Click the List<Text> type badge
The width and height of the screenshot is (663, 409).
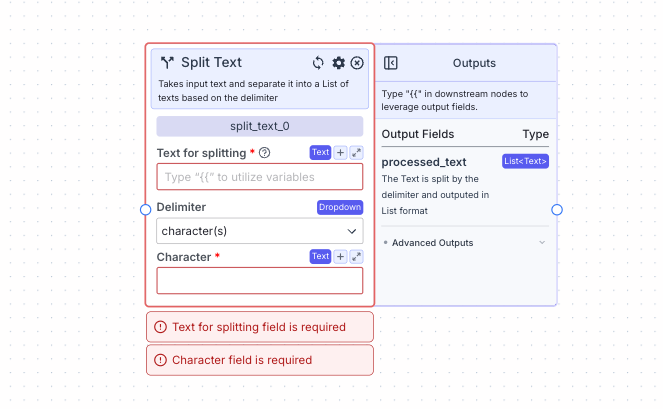(525, 161)
